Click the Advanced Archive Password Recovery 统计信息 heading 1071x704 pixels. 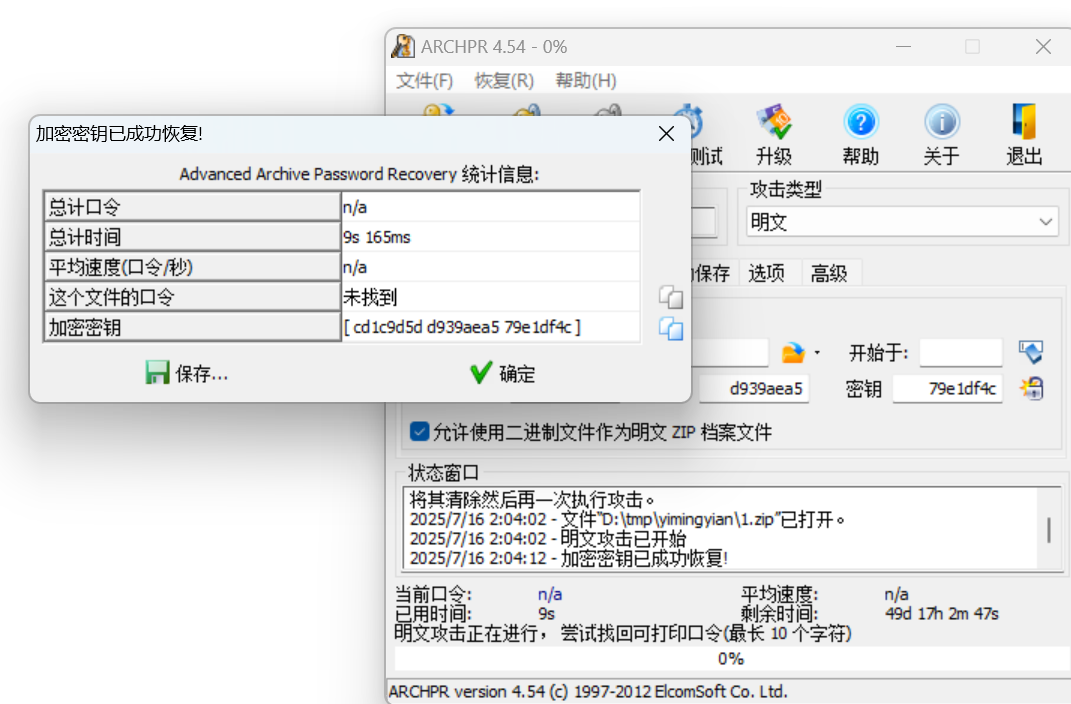point(359,174)
